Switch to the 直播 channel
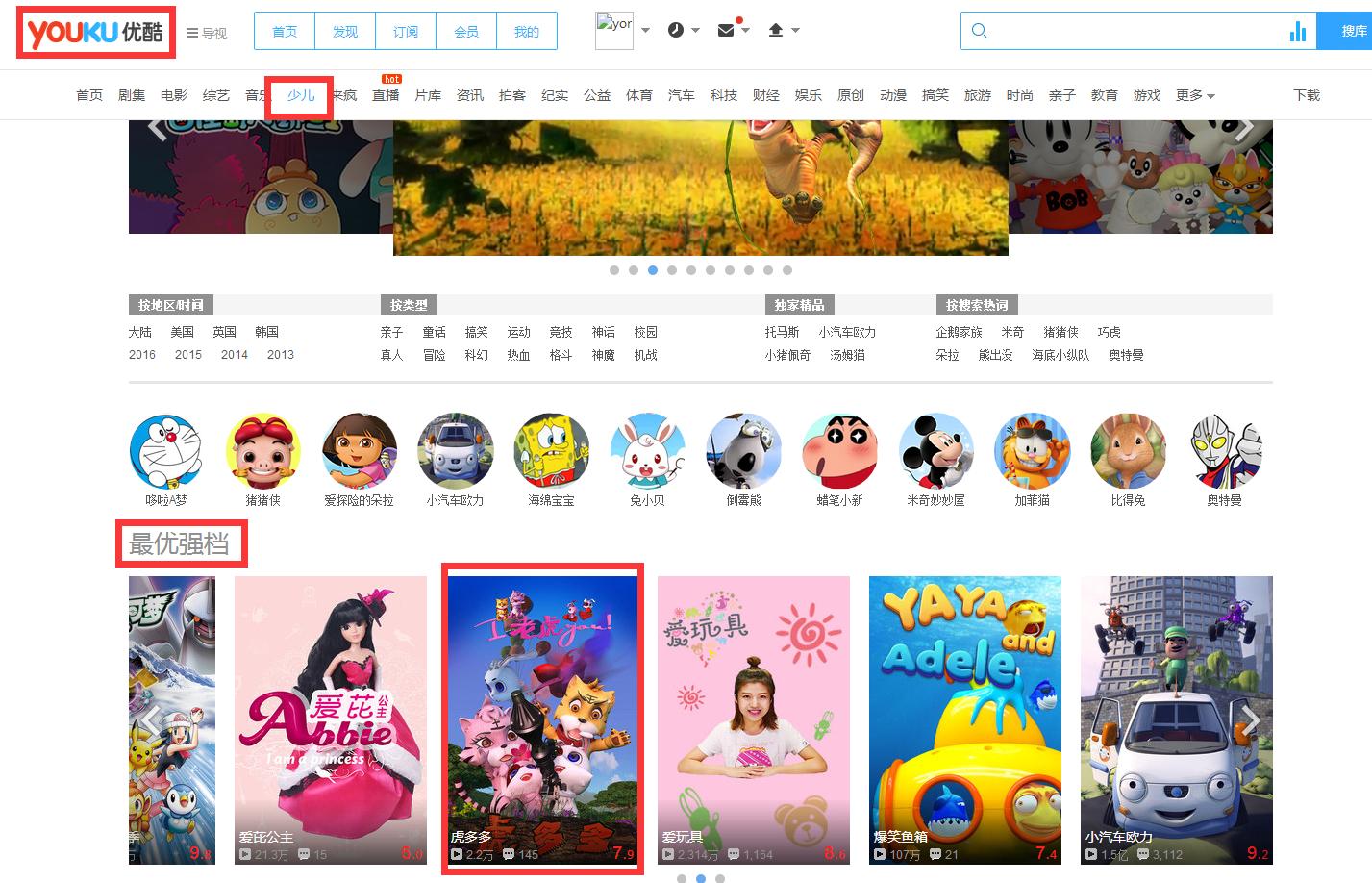This screenshot has height=883, width=1372. point(386,95)
